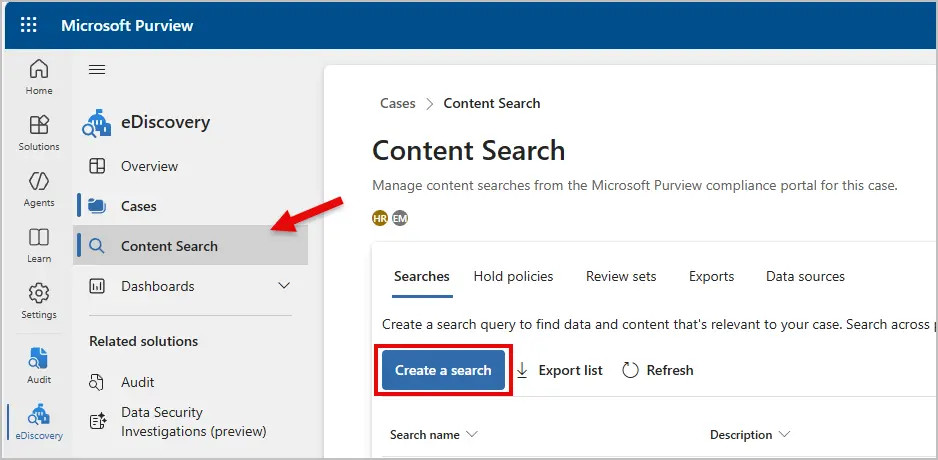Click the EM user avatar
This screenshot has width=938, height=460.
click(400, 218)
